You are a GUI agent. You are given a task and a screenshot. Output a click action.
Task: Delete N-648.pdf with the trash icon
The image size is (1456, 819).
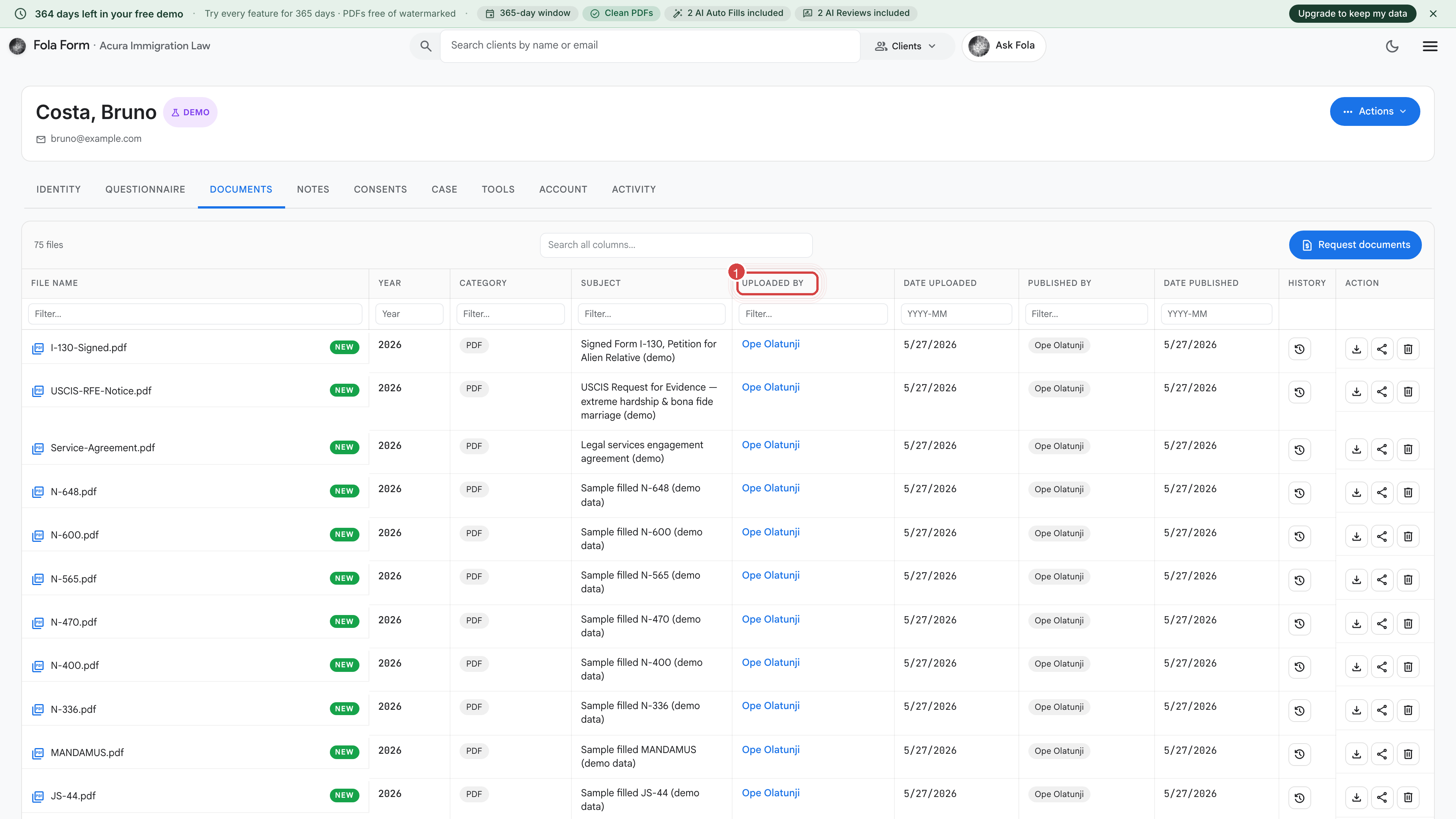tap(1408, 493)
